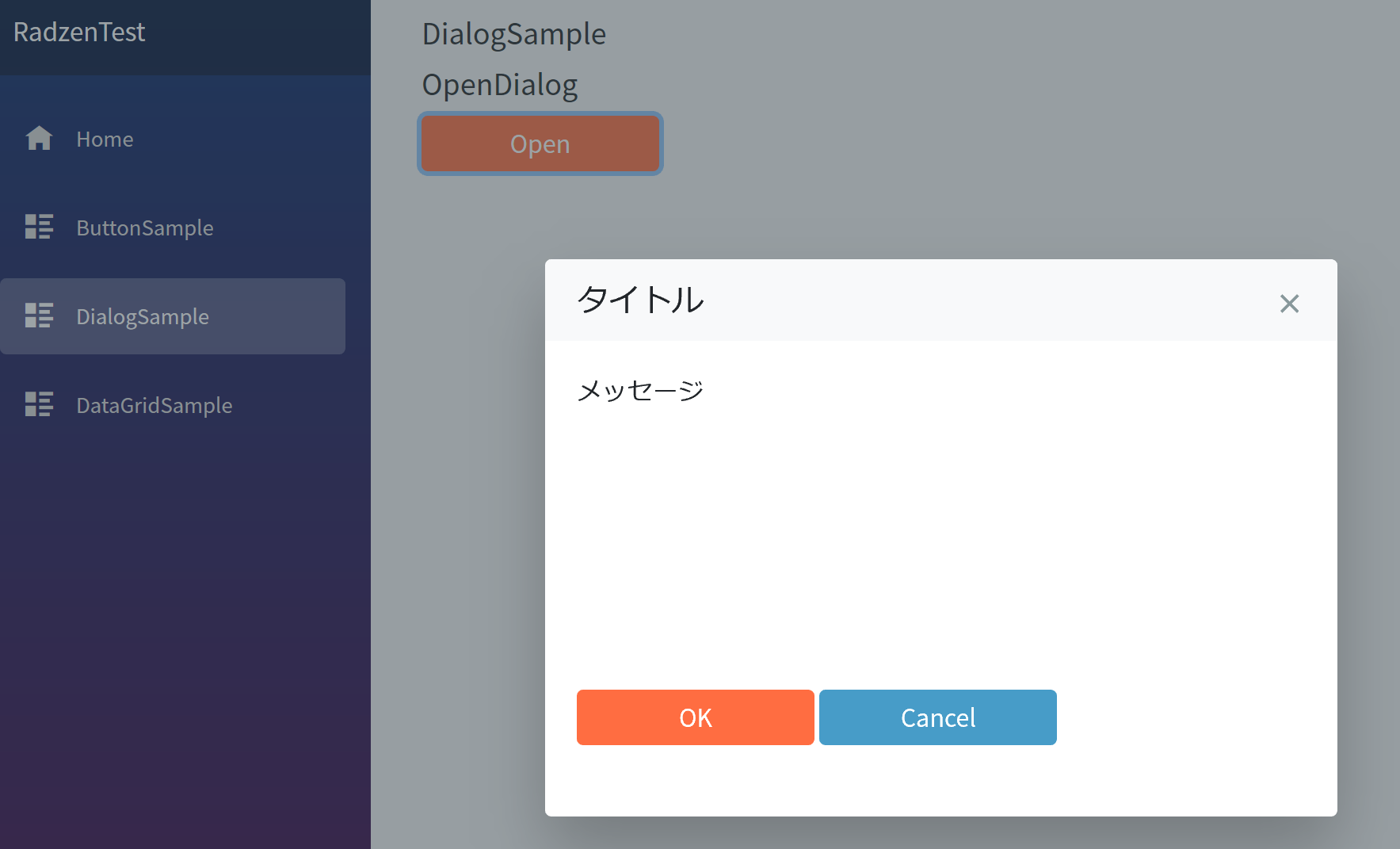Click the RadzenTest app title
The height and width of the screenshot is (849, 1400).
[79, 33]
